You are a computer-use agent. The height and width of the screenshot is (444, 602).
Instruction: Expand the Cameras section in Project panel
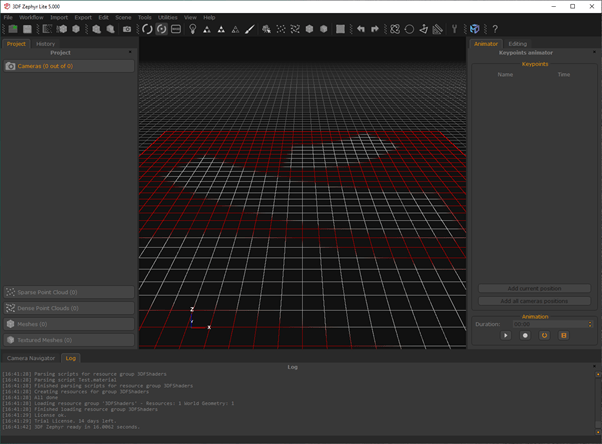pos(68,66)
